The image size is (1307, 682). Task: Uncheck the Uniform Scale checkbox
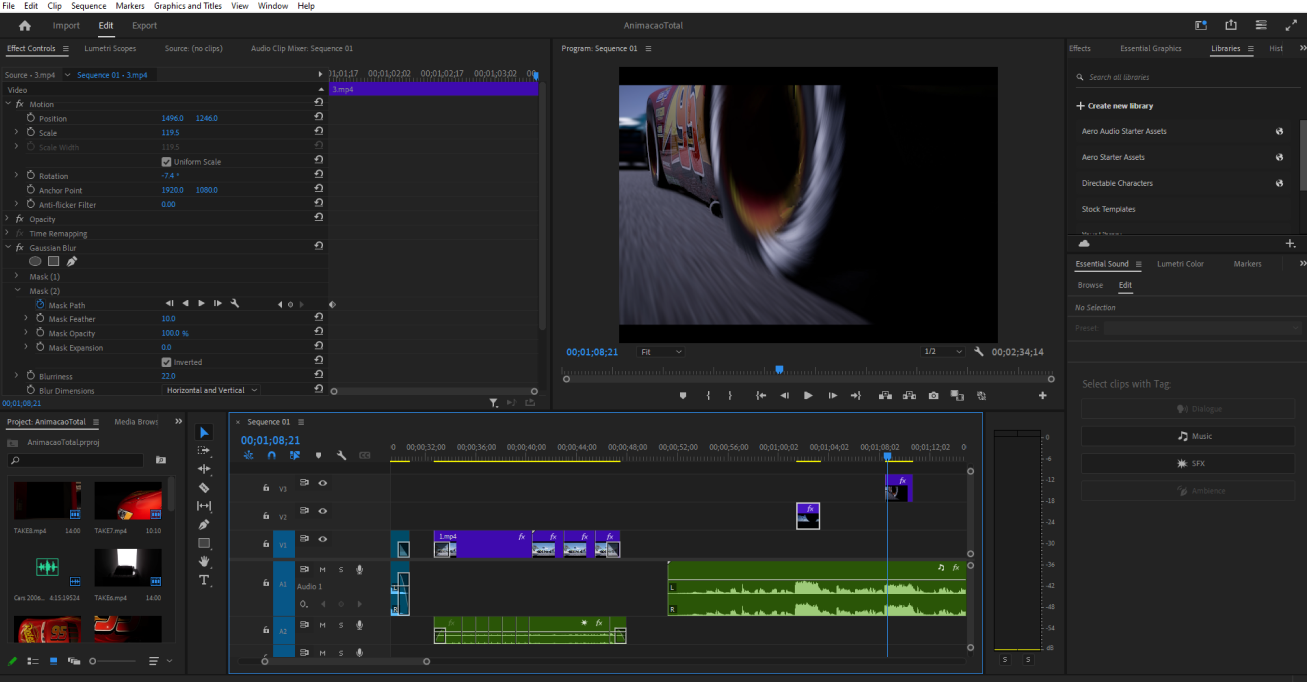(x=166, y=162)
